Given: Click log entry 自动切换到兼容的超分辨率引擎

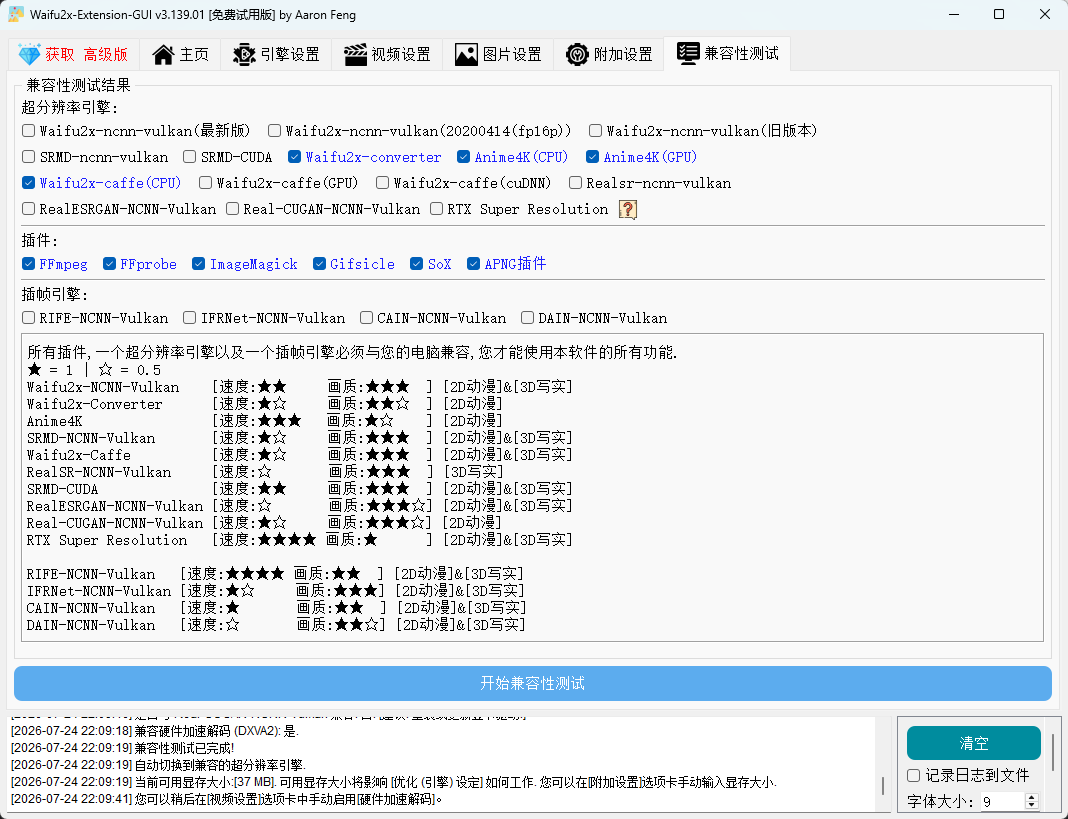Looking at the screenshot, I should pyautogui.click(x=158, y=765).
